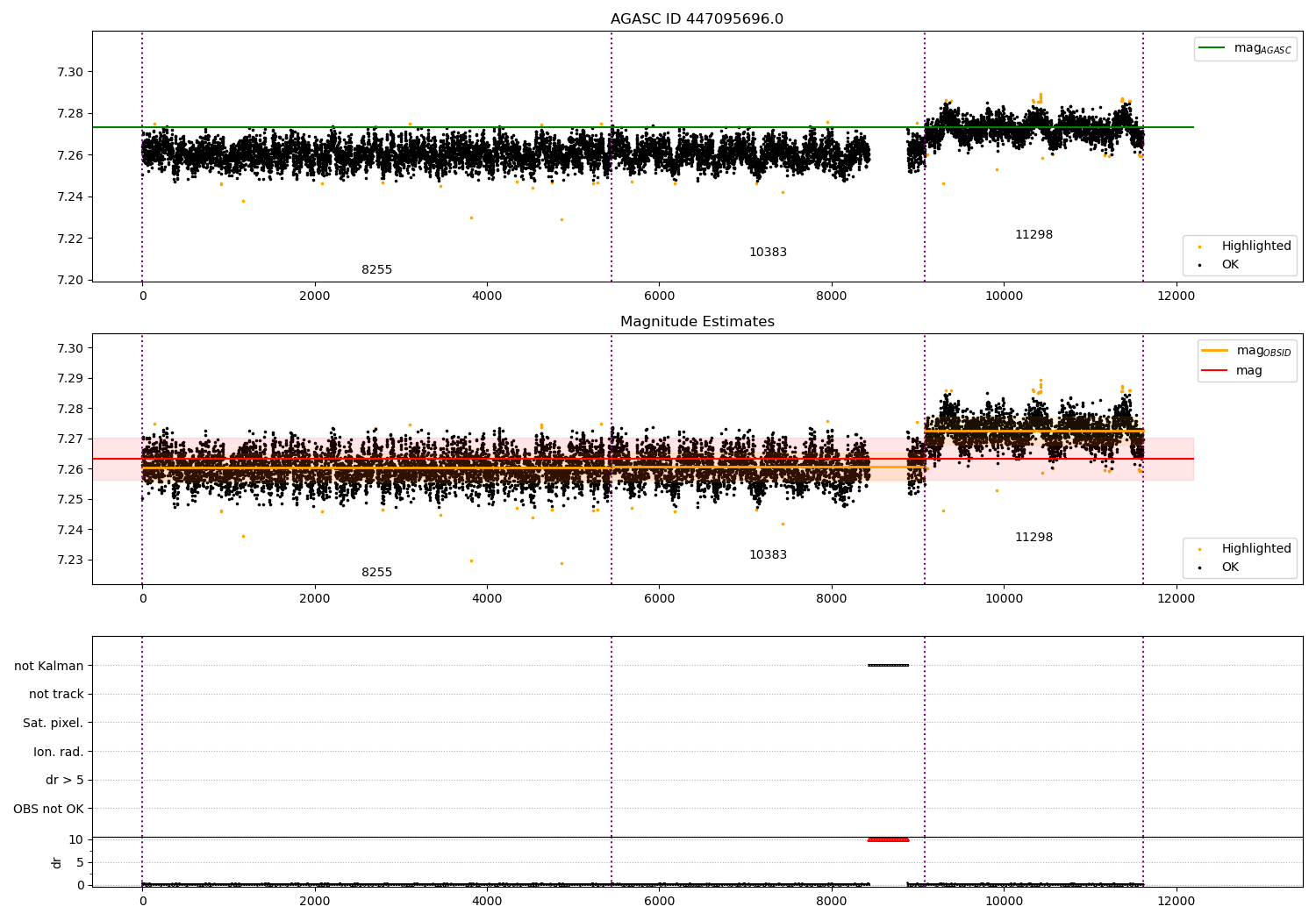This screenshot has width=1316, height=921.
Task: Select the 10 tick on dr axis
Action: 76,839
